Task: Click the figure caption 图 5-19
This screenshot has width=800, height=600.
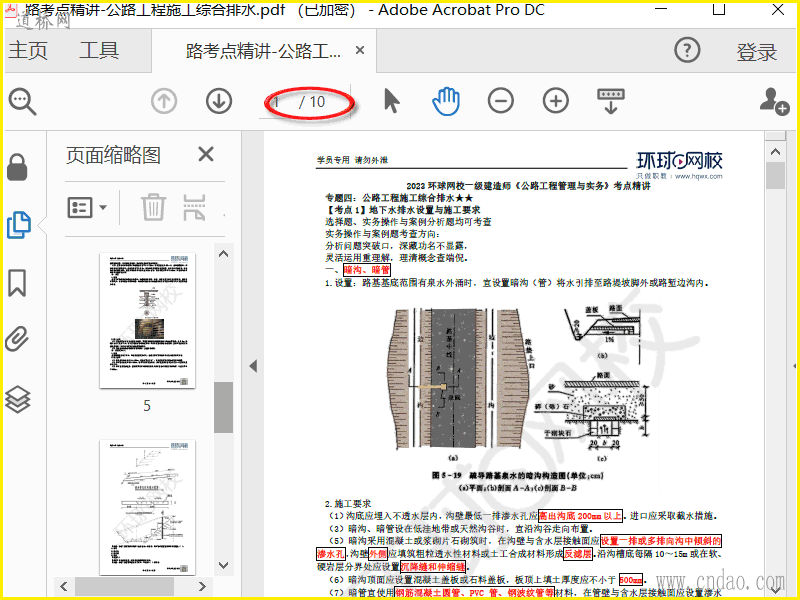Action: coord(517,476)
